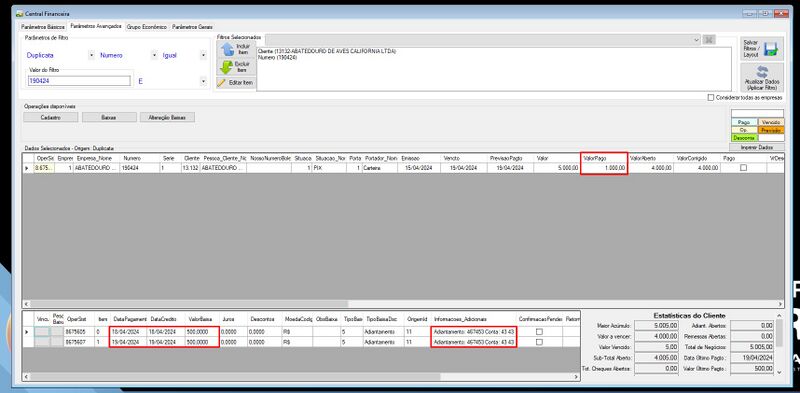Select the baixa row 8675607
The width and height of the screenshot is (800, 393).
tap(301, 342)
